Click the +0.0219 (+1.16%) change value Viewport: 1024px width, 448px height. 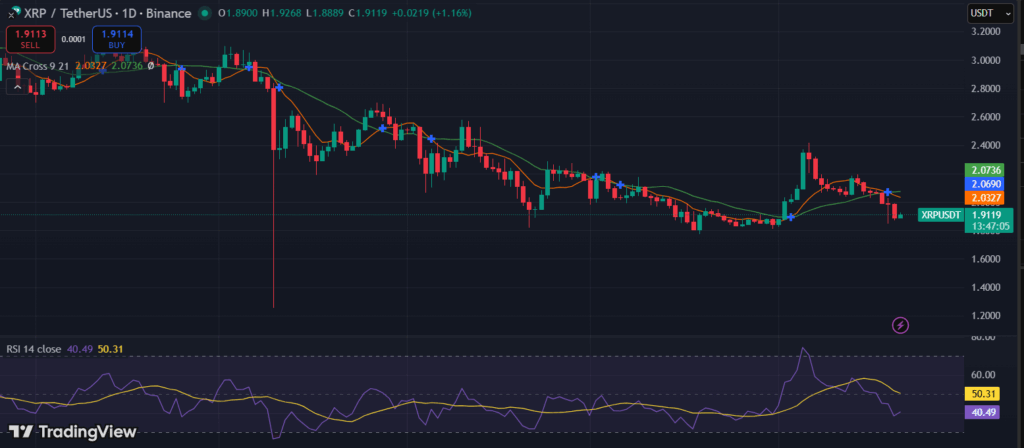click(430, 13)
